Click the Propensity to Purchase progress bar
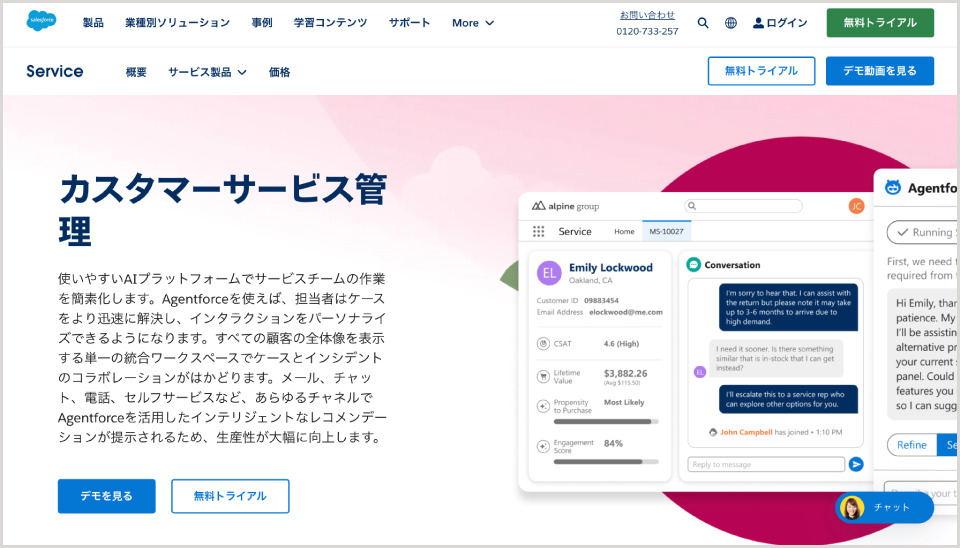 [x=606, y=421]
